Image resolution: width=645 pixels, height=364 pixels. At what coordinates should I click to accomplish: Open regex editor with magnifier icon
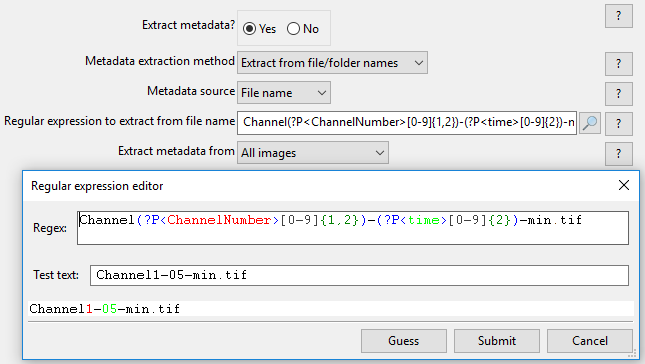coord(590,123)
